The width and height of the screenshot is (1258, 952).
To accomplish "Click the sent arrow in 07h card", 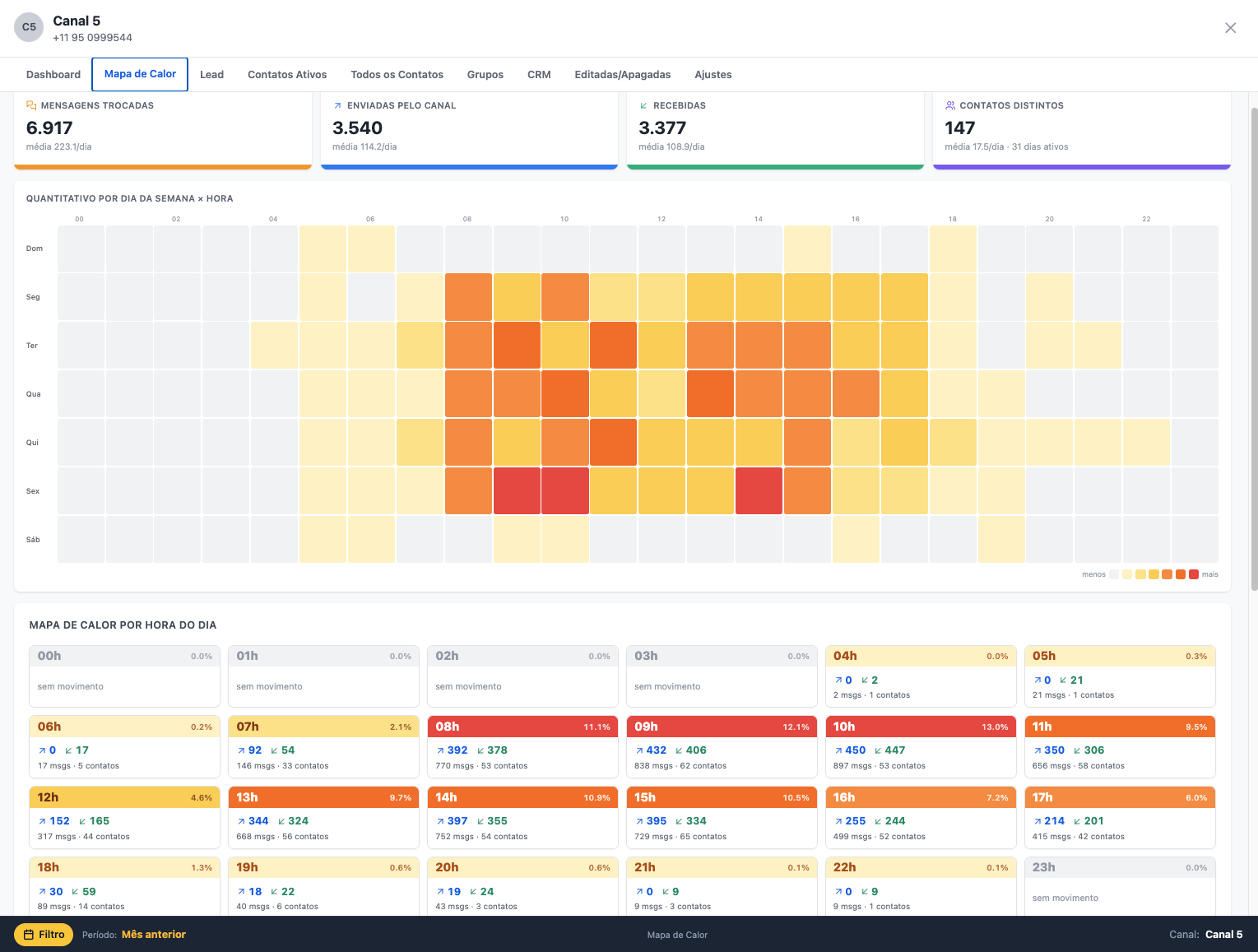I will 241,750.
